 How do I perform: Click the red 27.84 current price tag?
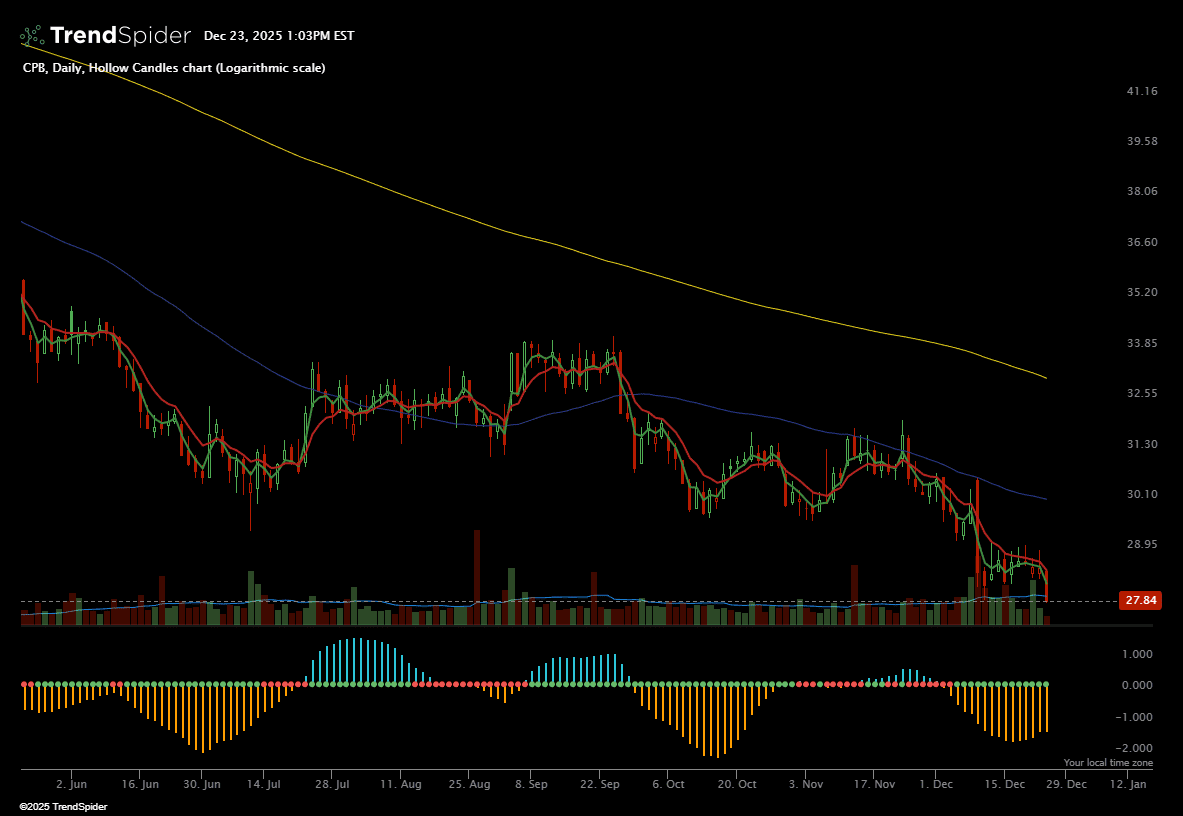[1141, 601]
